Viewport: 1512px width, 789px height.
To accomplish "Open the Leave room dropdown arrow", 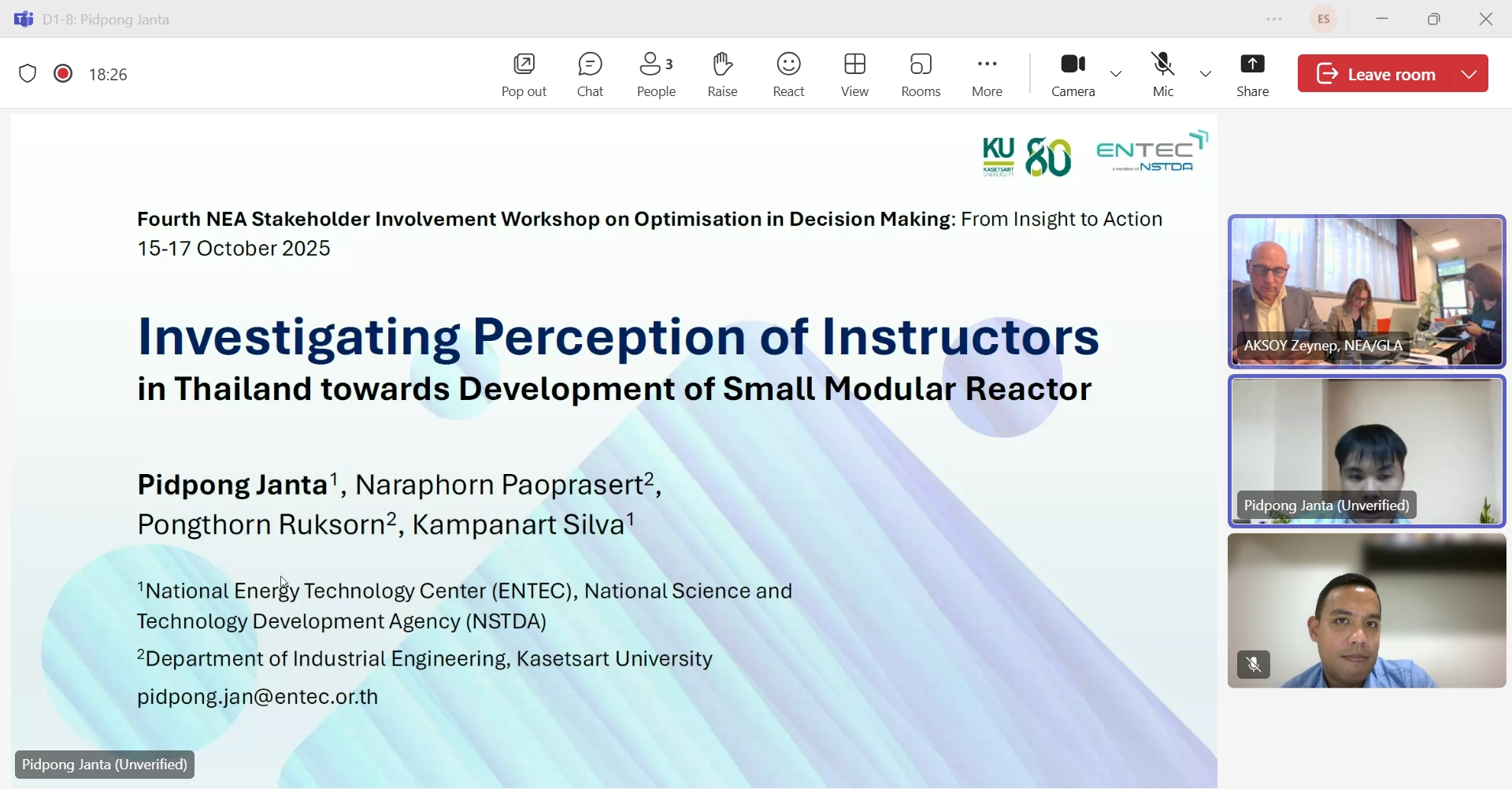I will click(1470, 74).
